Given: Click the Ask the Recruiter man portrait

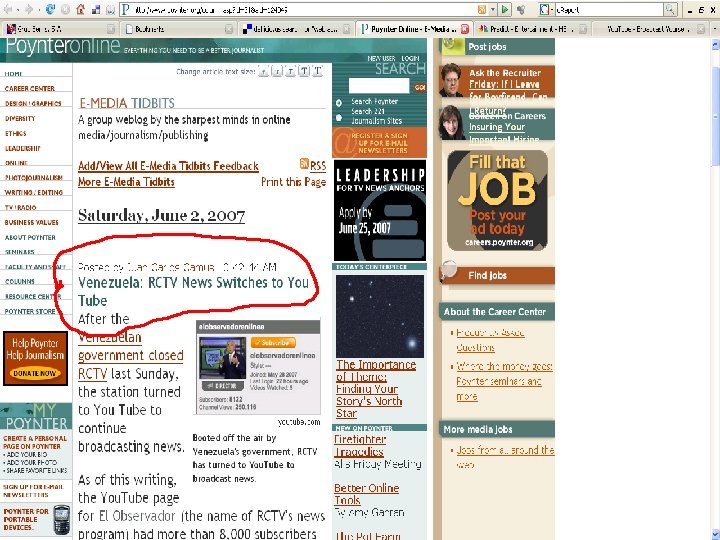Looking at the screenshot, I should coord(451,80).
